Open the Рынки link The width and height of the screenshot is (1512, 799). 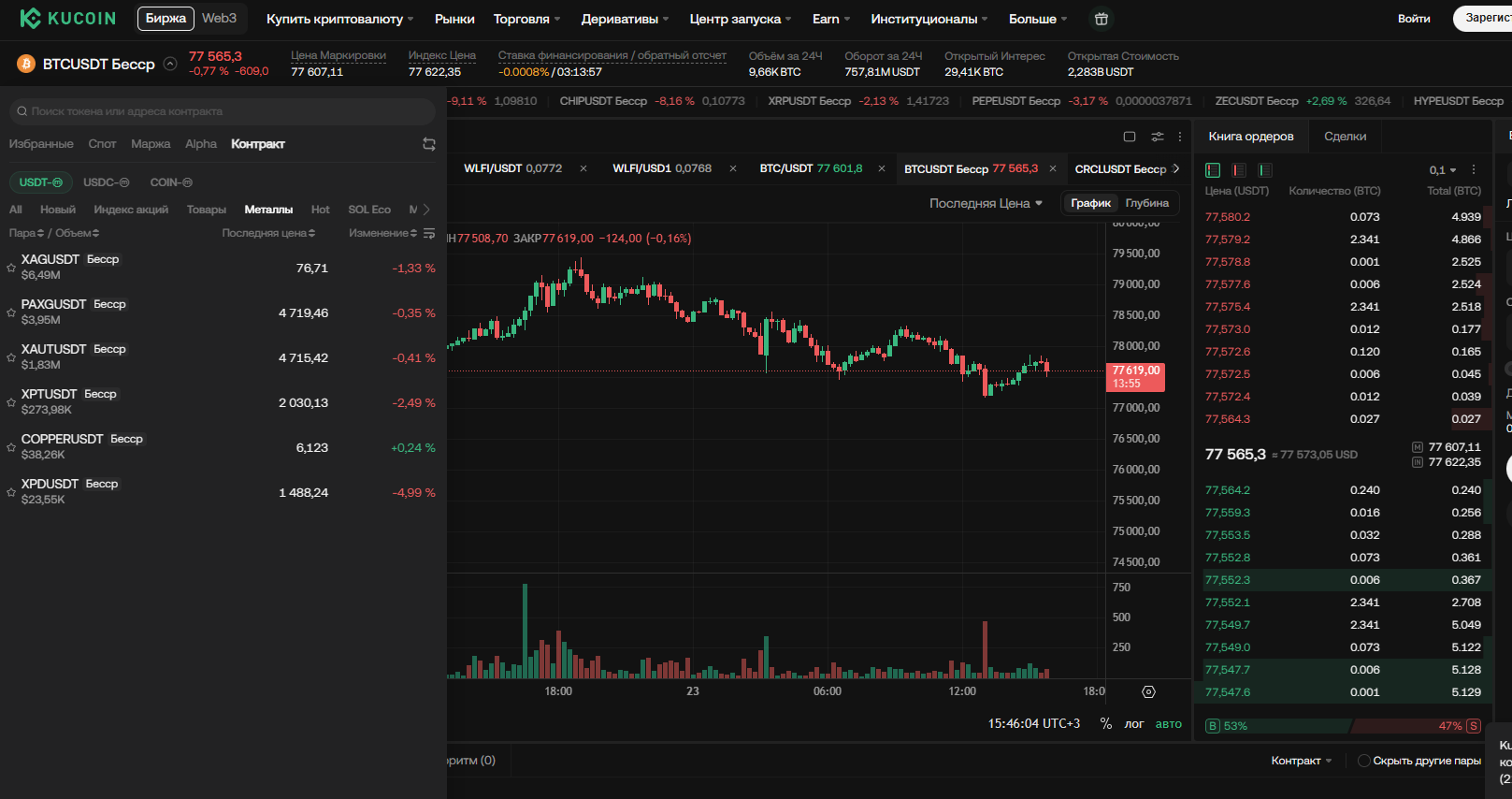point(454,19)
